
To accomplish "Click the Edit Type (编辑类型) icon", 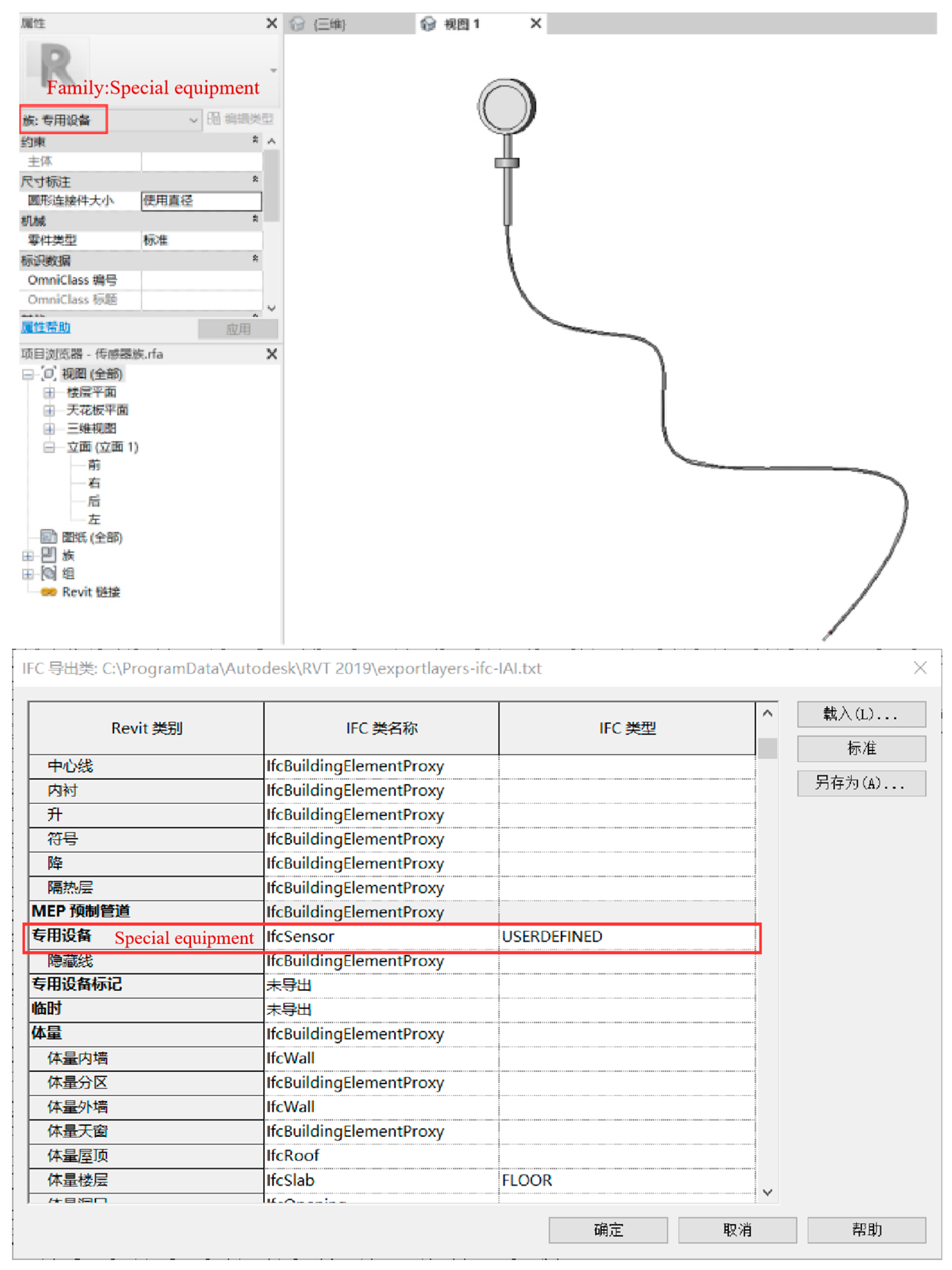I will pyautogui.click(x=214, y=119).
